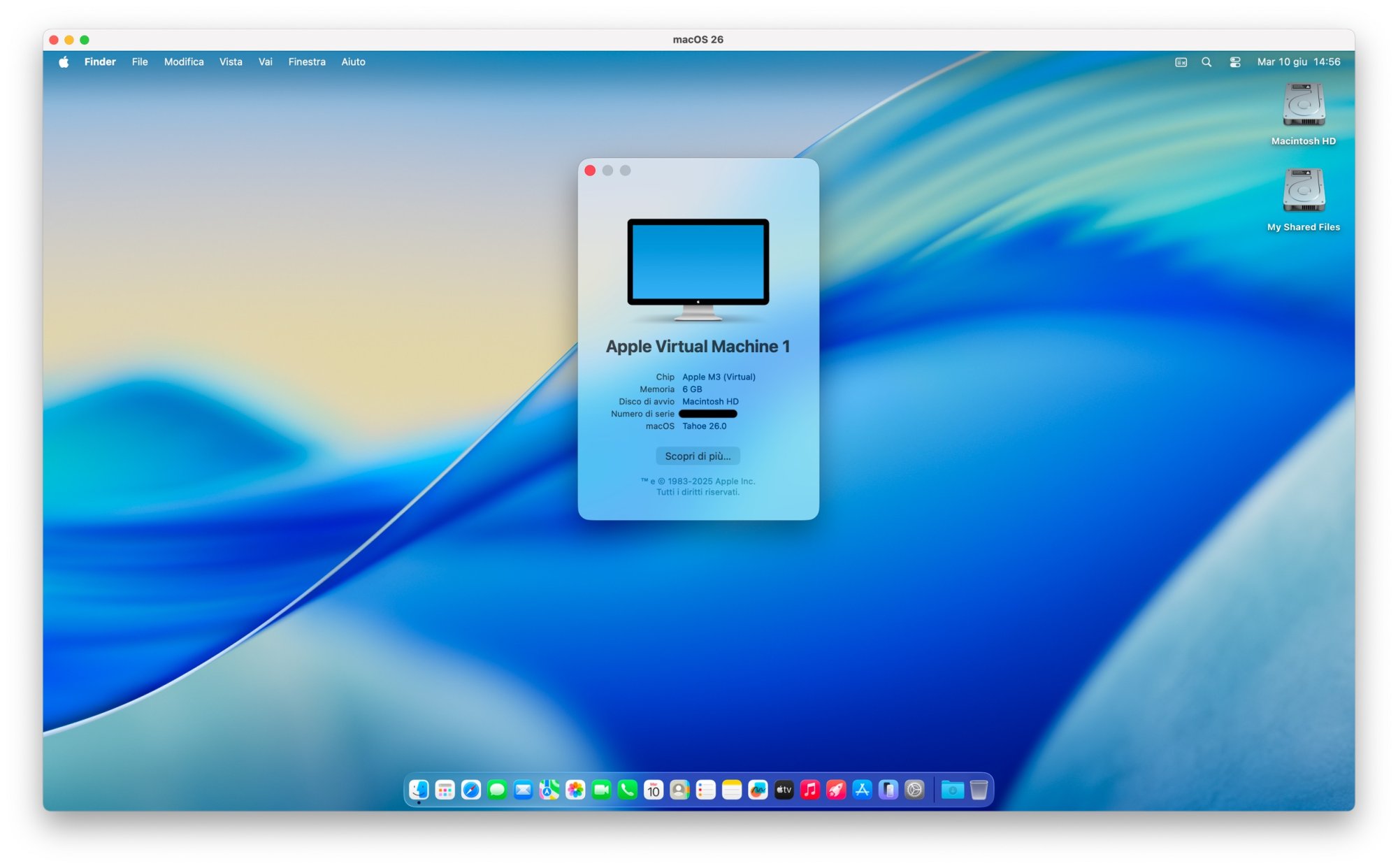Start a FaceTime call via its Dock icon
Viewport: 1398px width, 868px height.
click(x=600, y=789)
